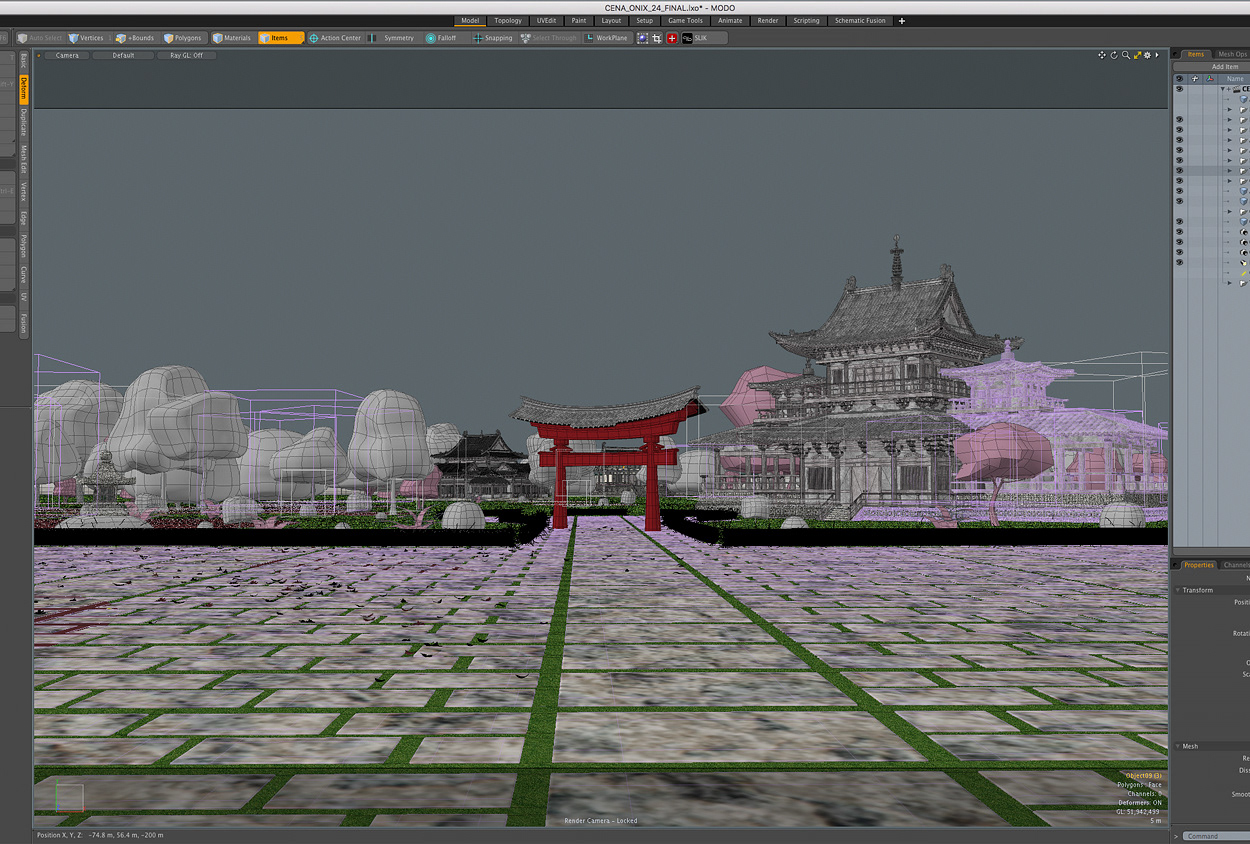Toggle eye of the highlighted Items row

click(x=1179, y=171)
